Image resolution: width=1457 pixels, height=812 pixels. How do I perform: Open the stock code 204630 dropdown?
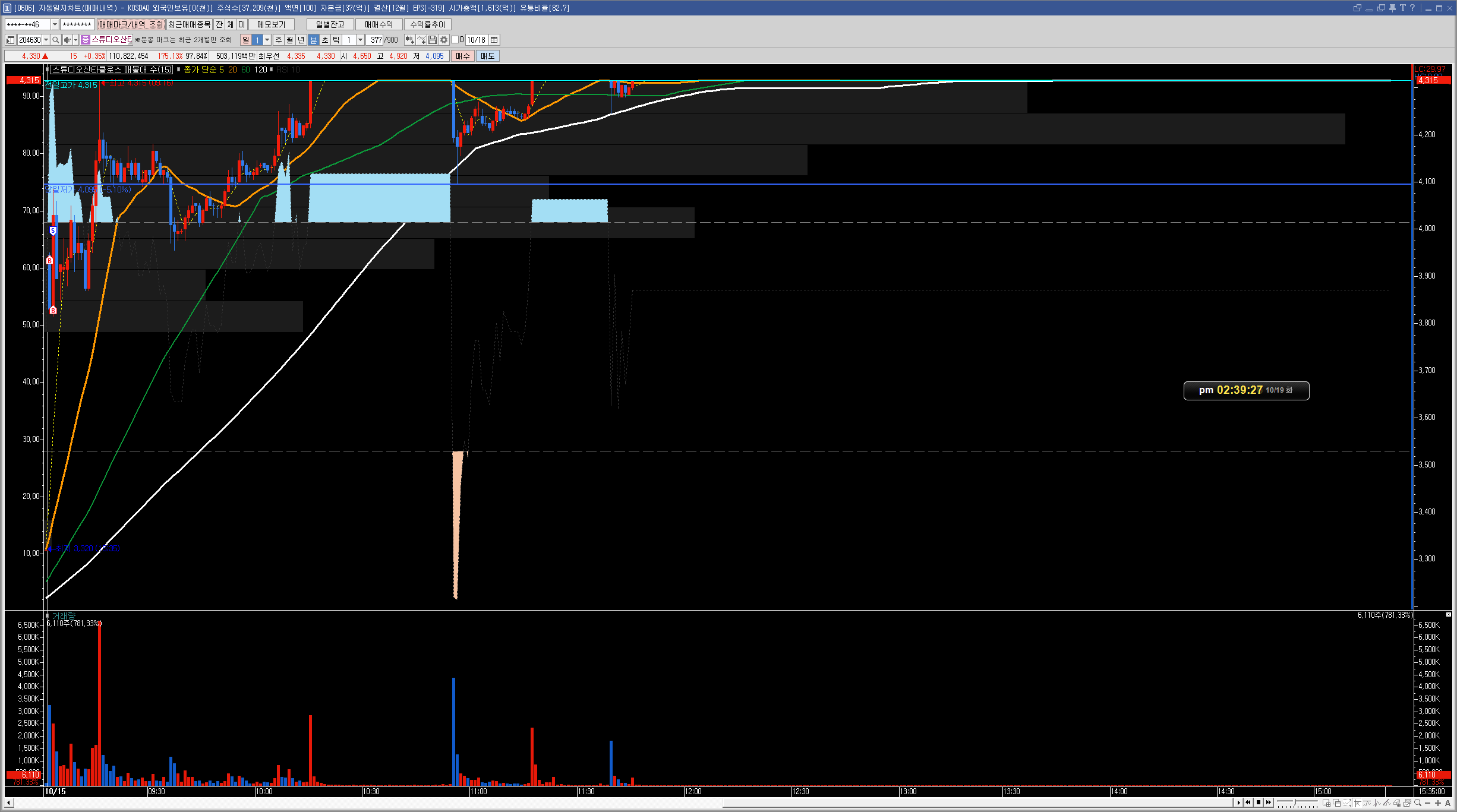coord(46,40)
